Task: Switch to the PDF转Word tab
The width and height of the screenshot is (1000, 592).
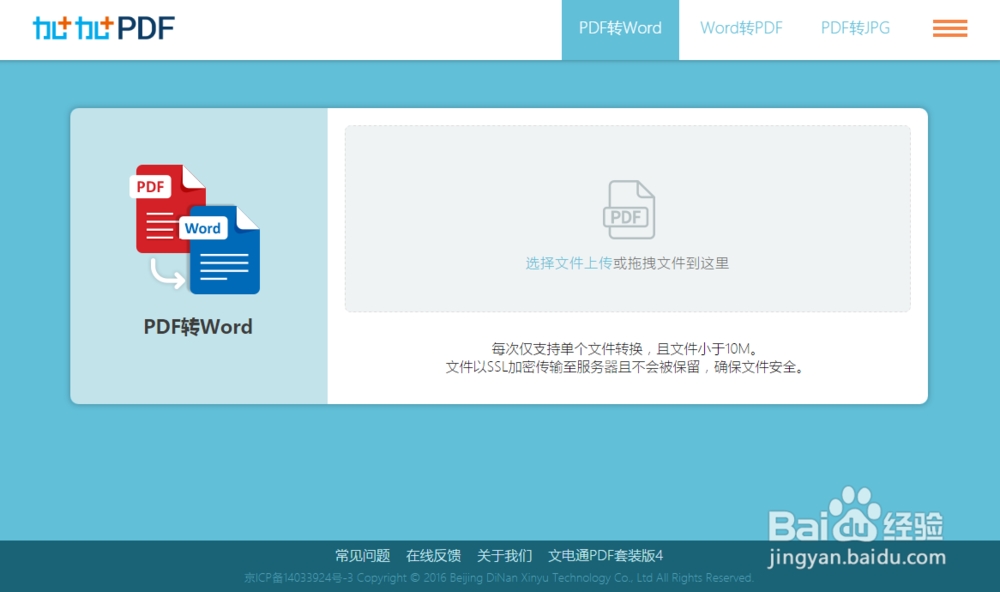Action: [x=620, y=30]
